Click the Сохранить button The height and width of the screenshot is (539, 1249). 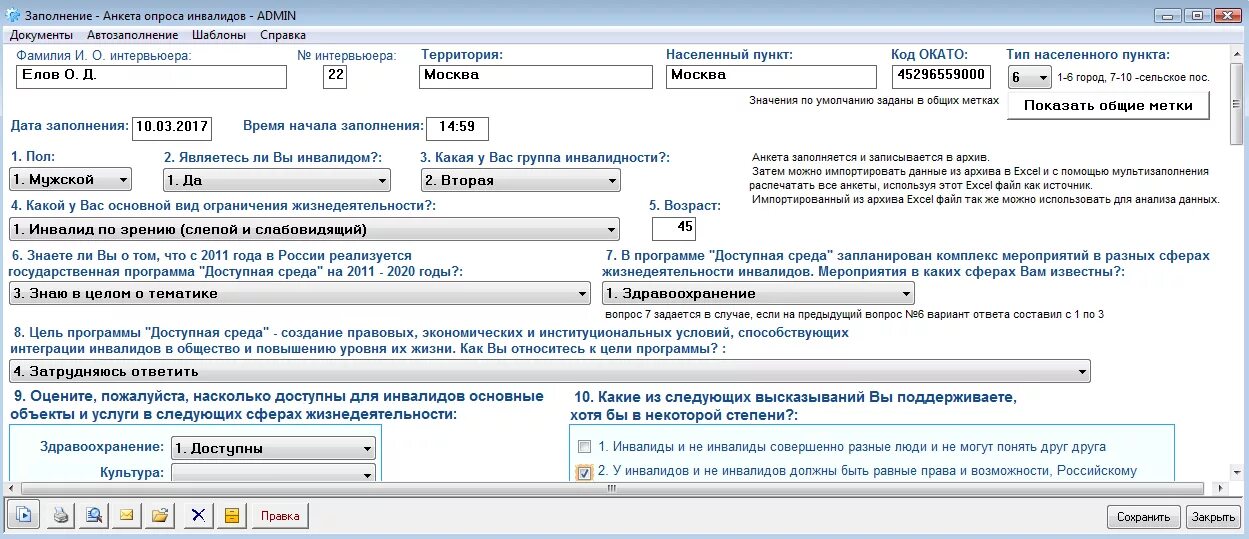click(x=1143, y=517)
